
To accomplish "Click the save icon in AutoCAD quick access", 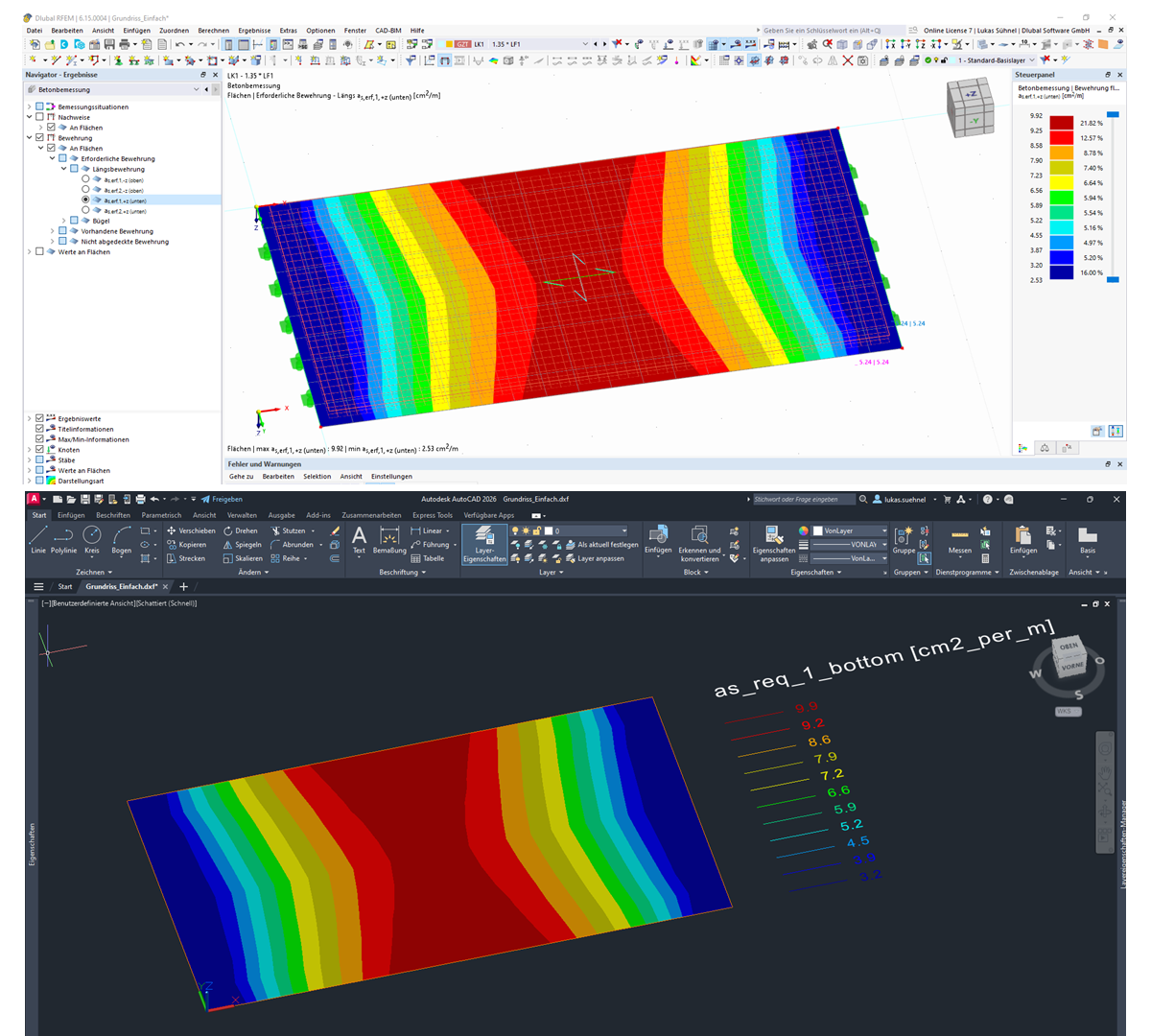I will 84,499.
